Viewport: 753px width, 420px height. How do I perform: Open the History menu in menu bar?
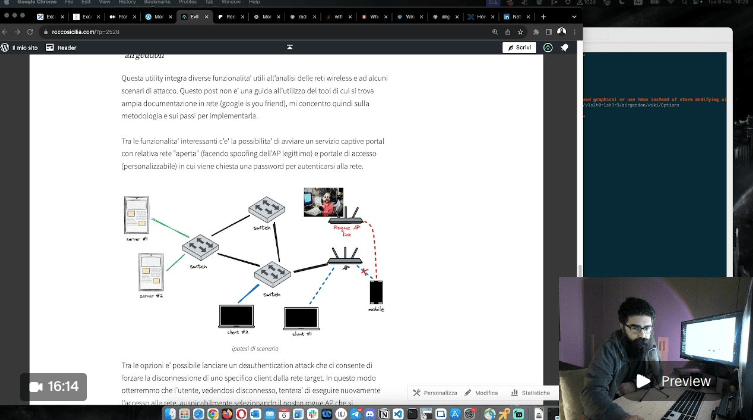tap(127, 3)
